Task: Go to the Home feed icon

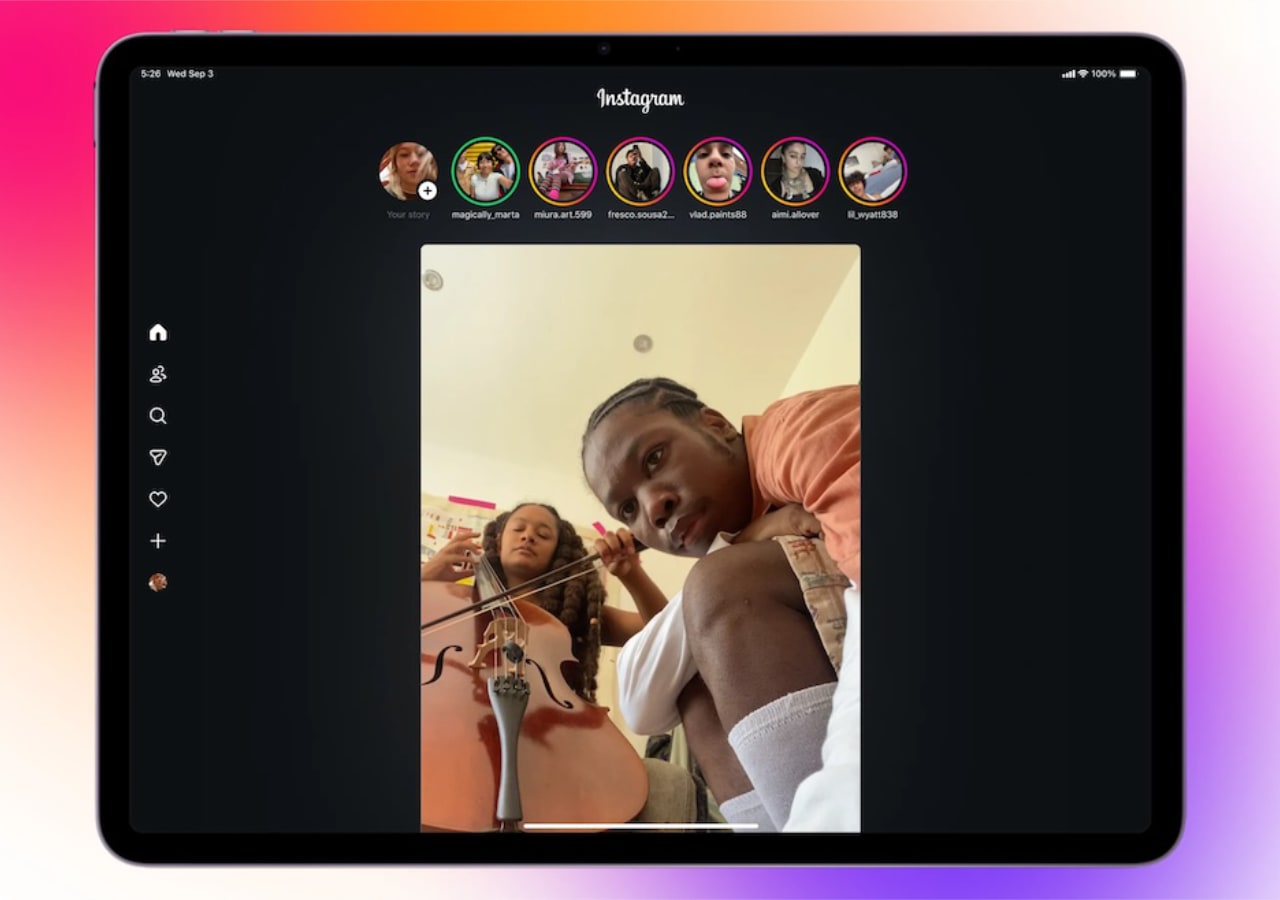Action: 158,333
